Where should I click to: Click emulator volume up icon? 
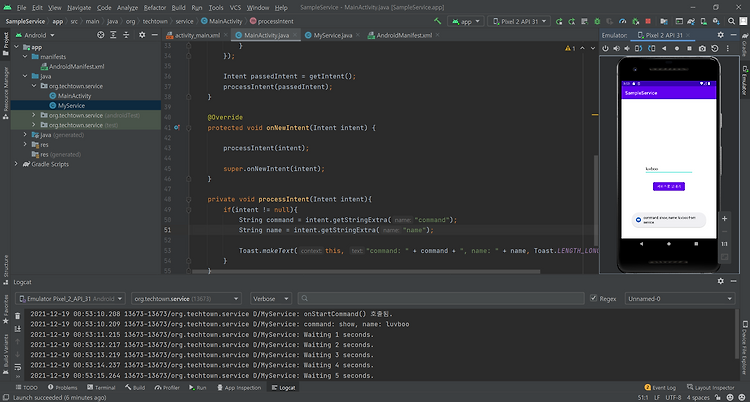coord(616,48)
